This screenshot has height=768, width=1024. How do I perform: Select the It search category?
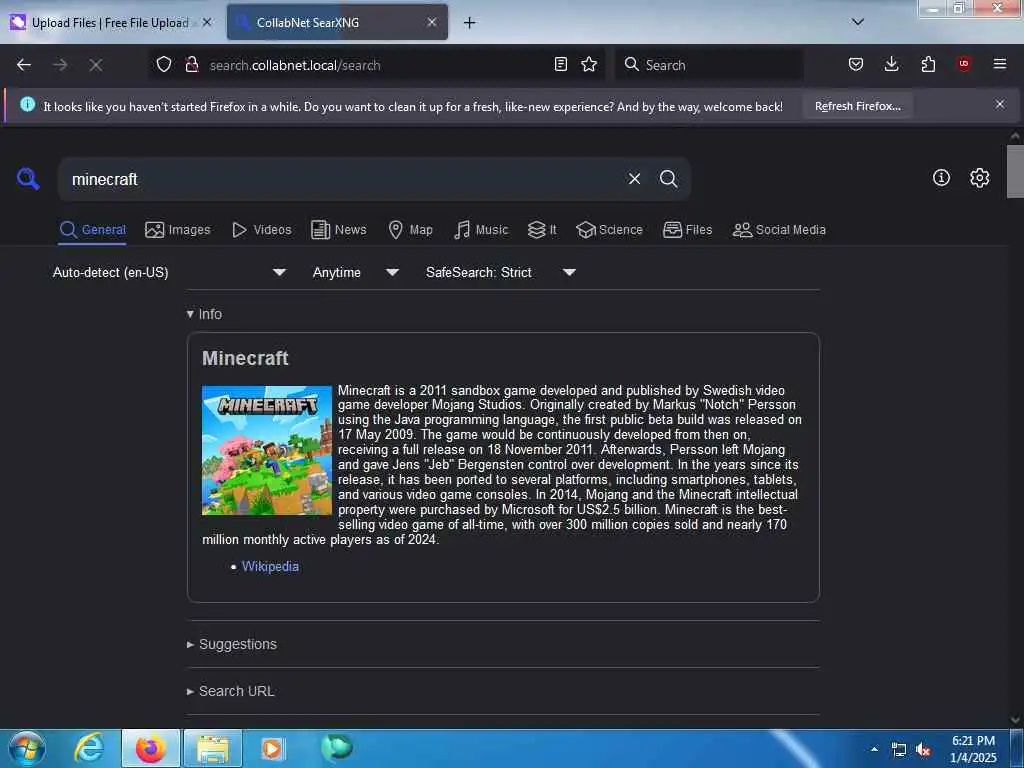[x=542, y=230]
